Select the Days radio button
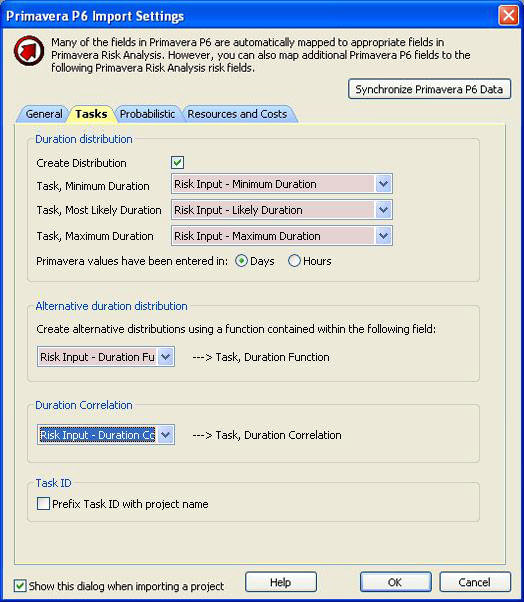 [x=241, y=261]
